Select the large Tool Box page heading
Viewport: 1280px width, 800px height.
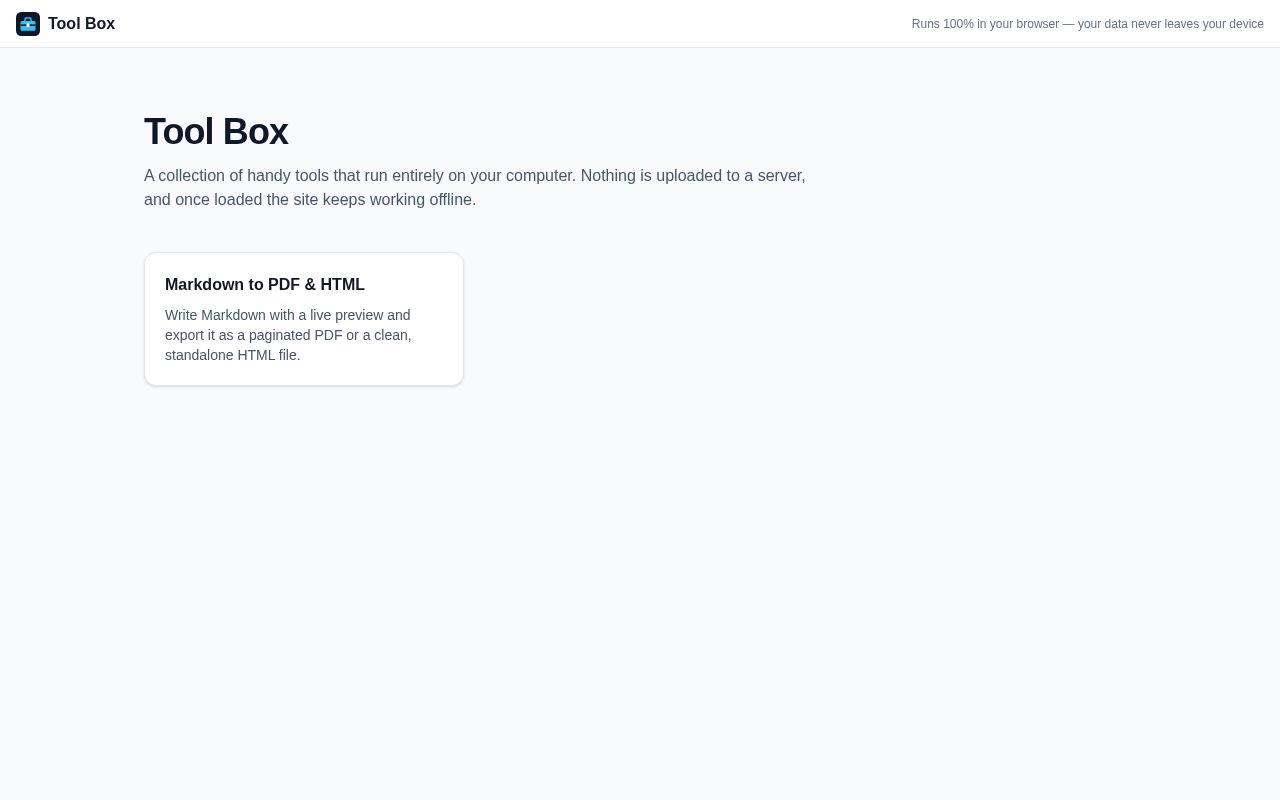pos(216,132)
